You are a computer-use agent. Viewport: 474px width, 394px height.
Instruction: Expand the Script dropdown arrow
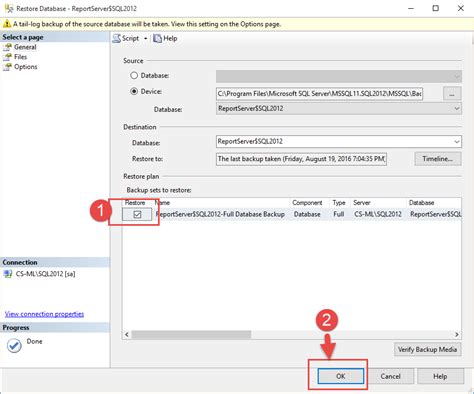pos(145,39)
